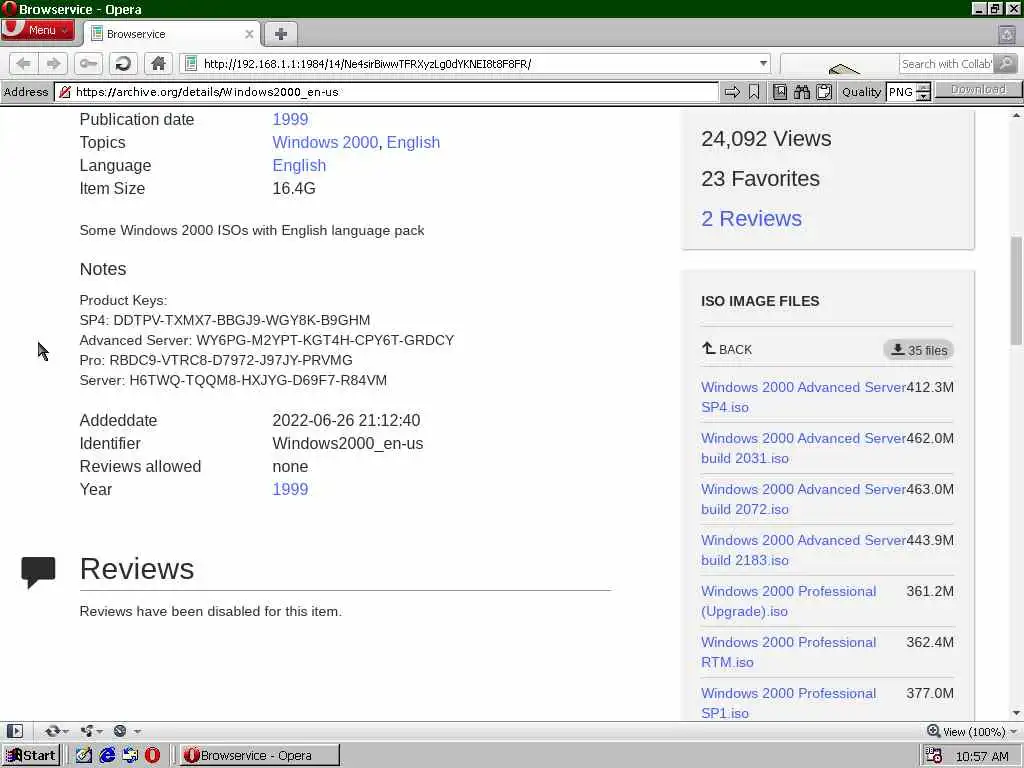This screenshot has width=1024, height=768.
Task: Click scroll down arrow on page scrollbar
Action: (x=1016, y=713)
